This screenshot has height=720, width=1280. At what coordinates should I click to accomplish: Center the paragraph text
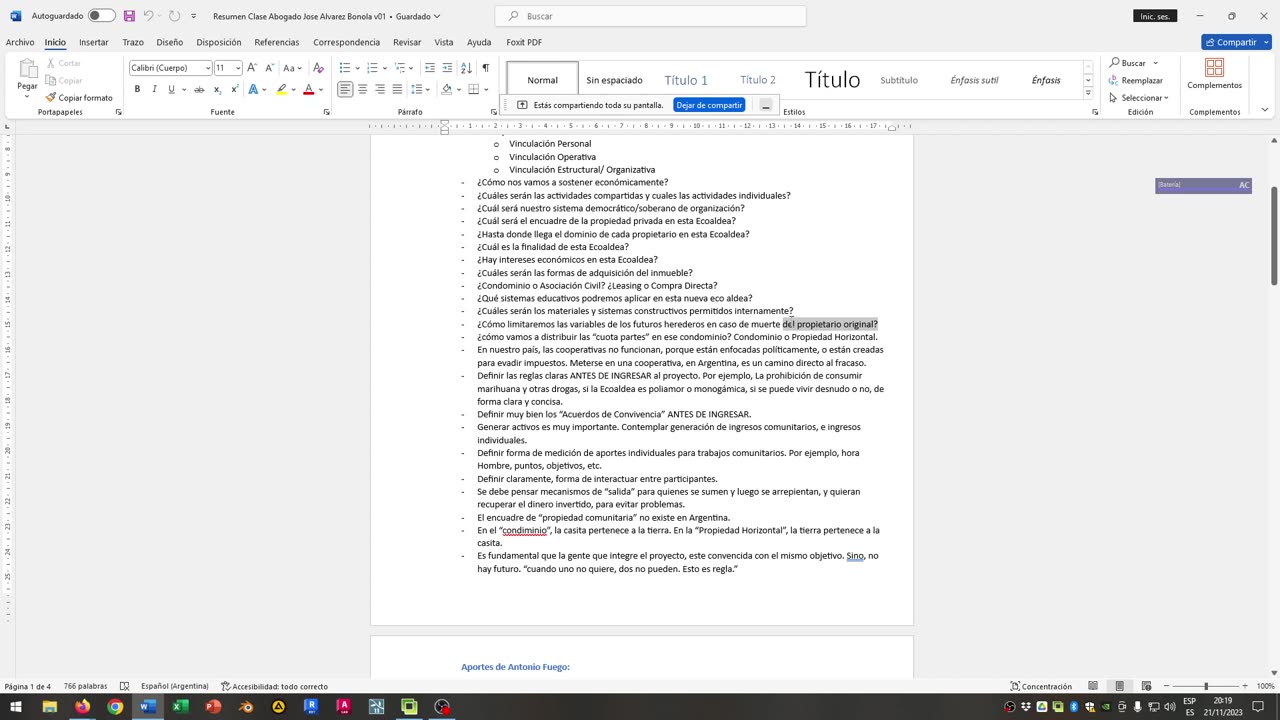[x=362, y=89]
